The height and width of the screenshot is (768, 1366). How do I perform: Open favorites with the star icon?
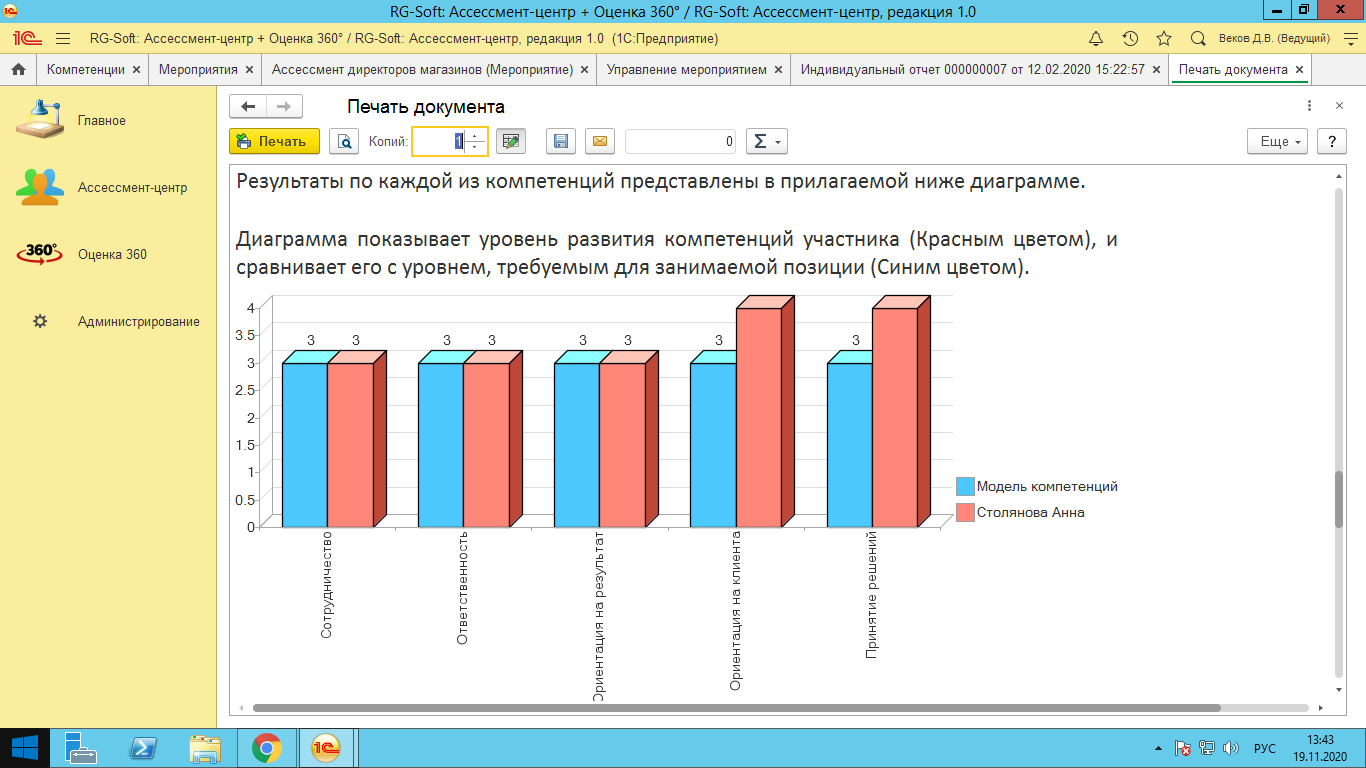coord(1164,38)
